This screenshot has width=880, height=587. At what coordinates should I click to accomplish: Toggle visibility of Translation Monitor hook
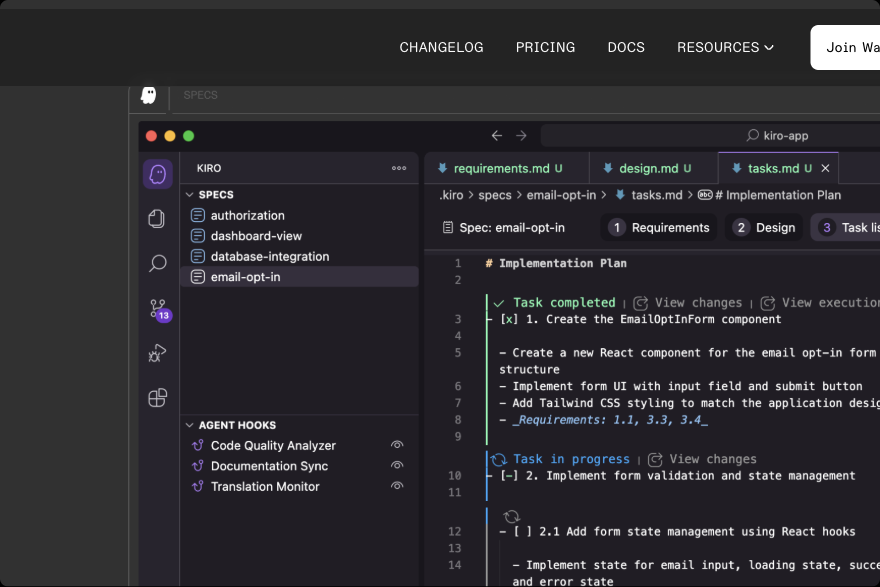(397, 486)
